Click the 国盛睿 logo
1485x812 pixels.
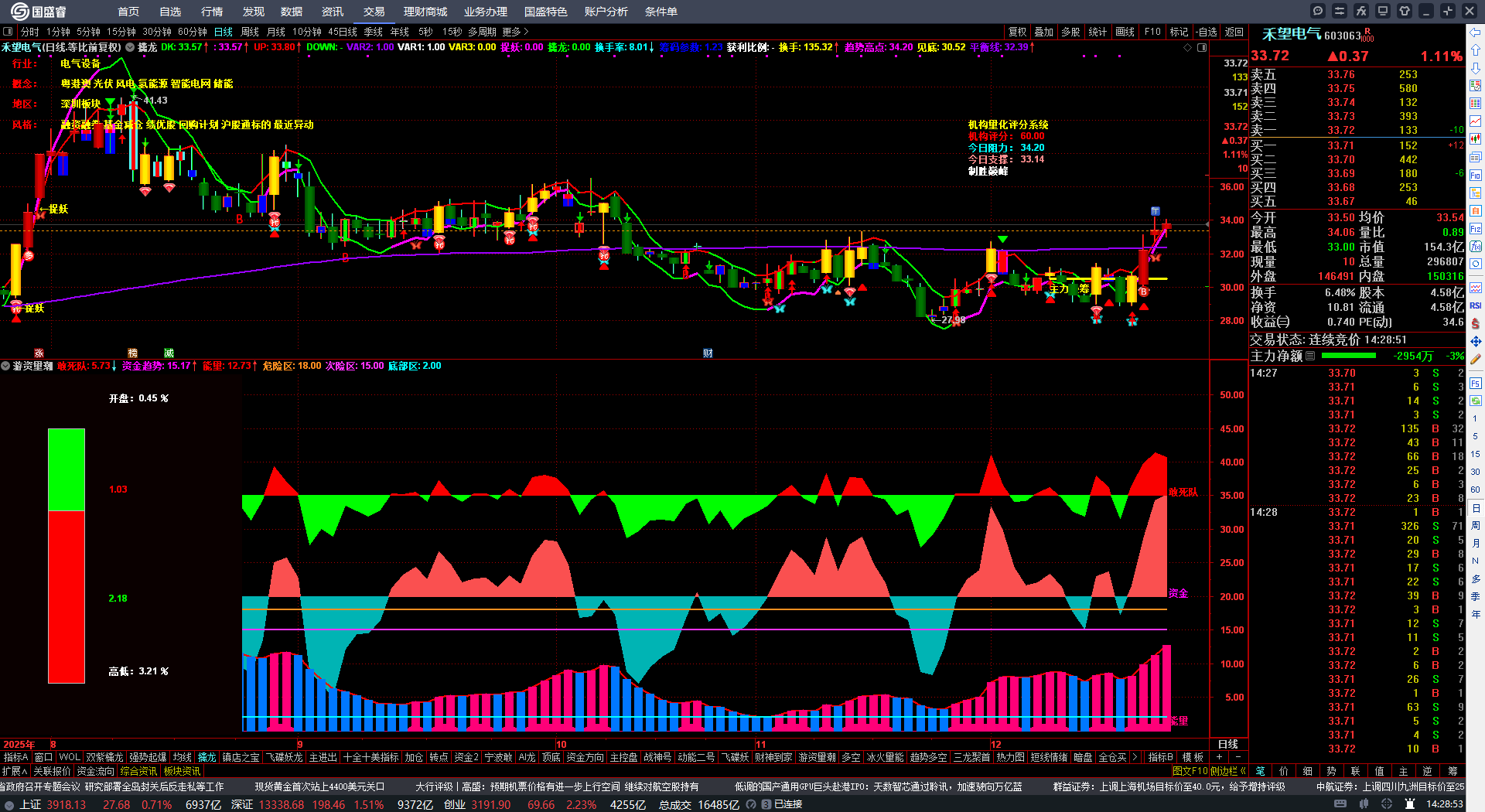click(39, 12)
